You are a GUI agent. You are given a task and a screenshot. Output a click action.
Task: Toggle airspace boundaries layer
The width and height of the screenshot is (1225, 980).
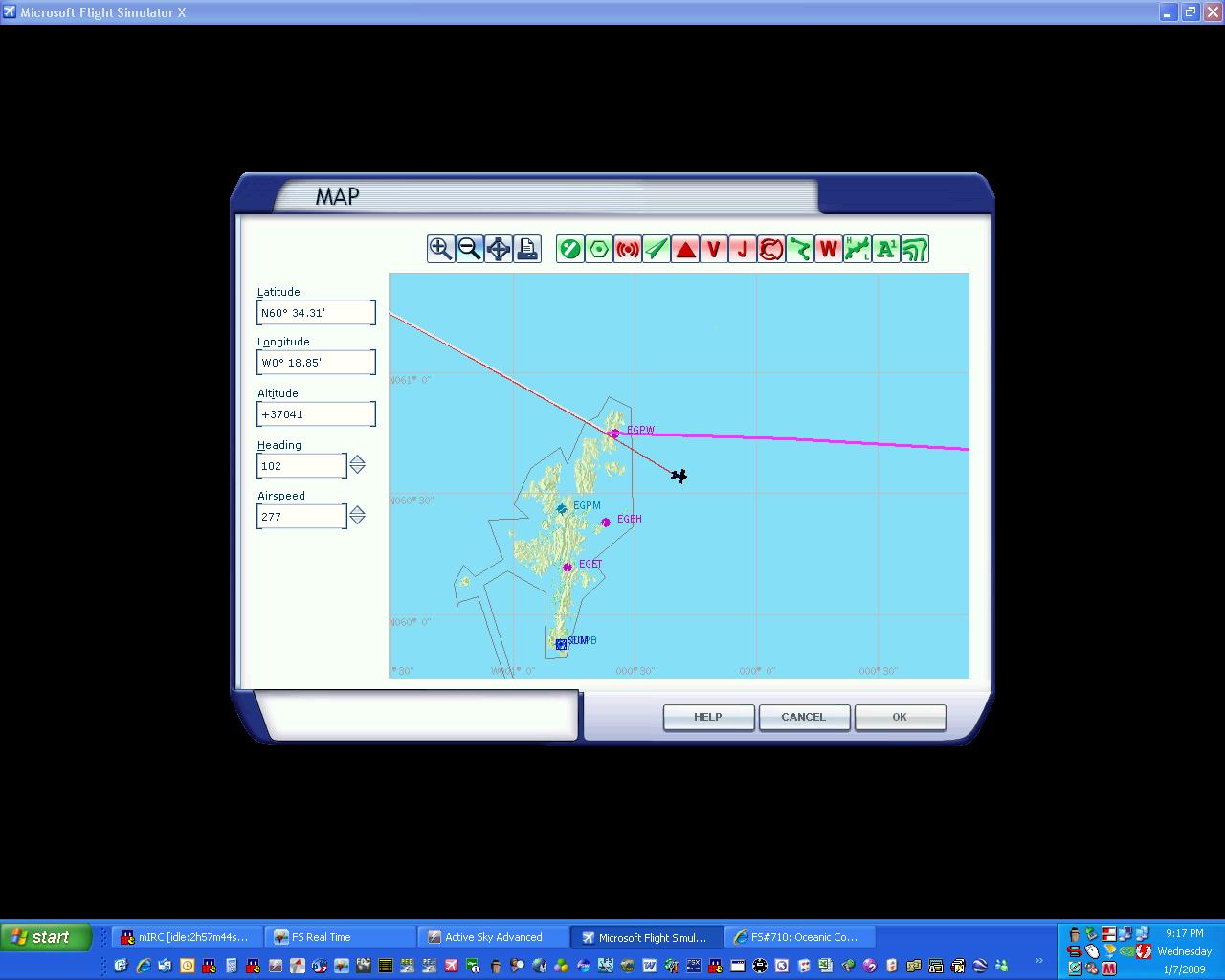point(770,249)
